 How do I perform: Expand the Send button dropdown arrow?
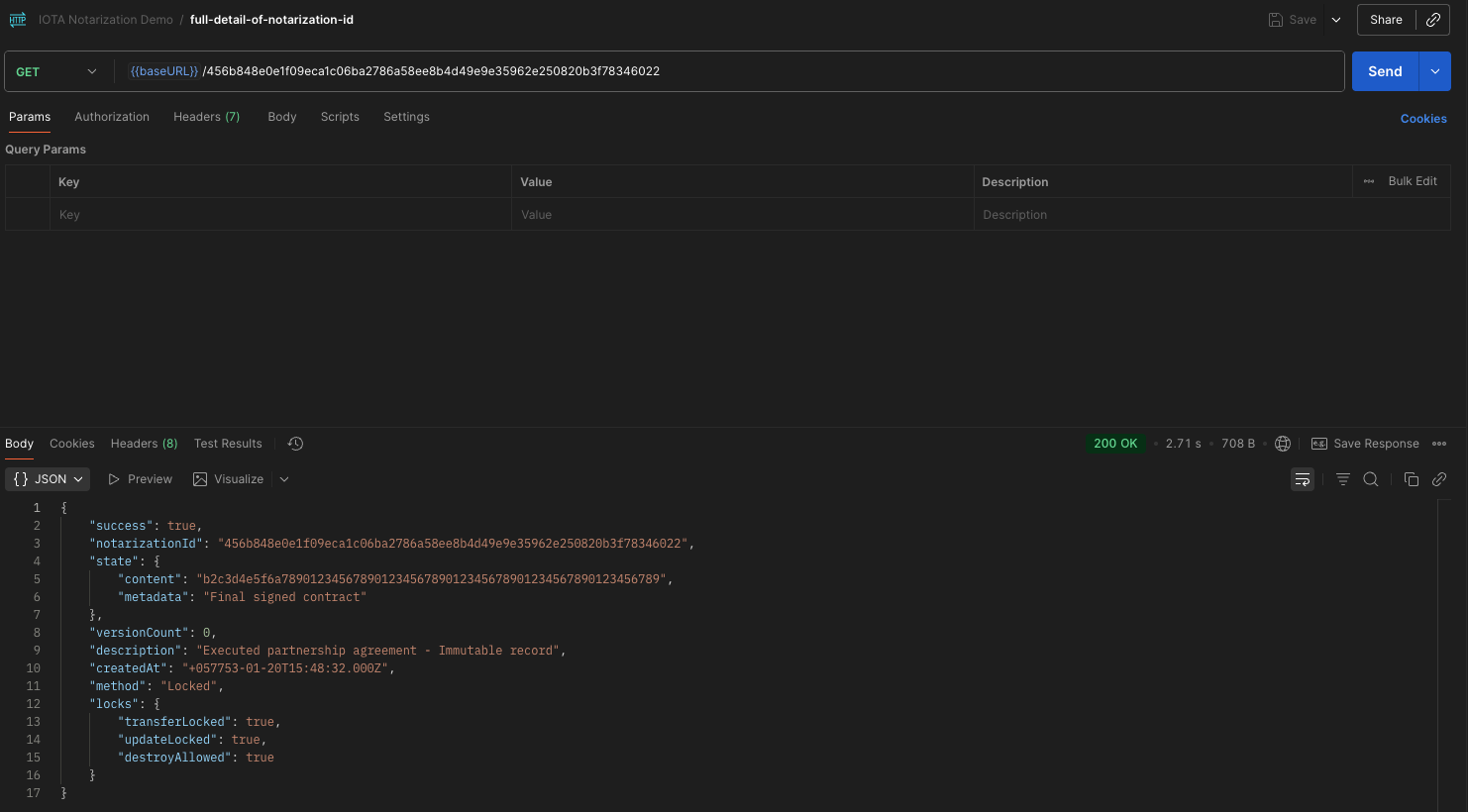click(x=1434, y=71)
